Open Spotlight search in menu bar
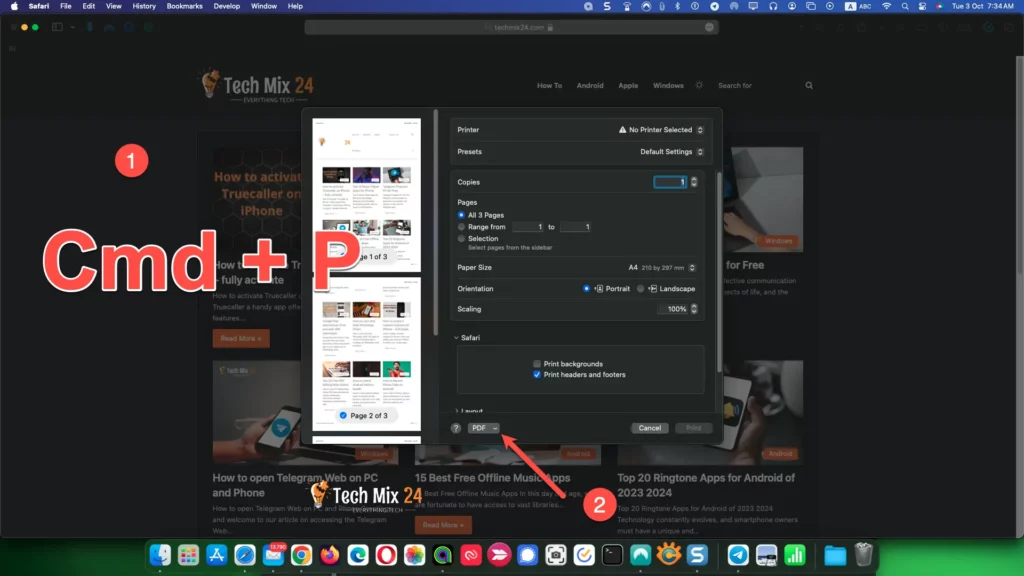 tap(904, 6)
